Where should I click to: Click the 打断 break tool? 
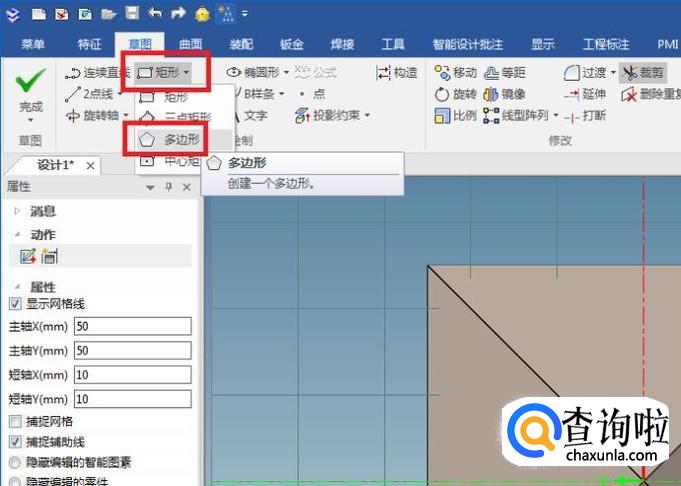point(585,116)
